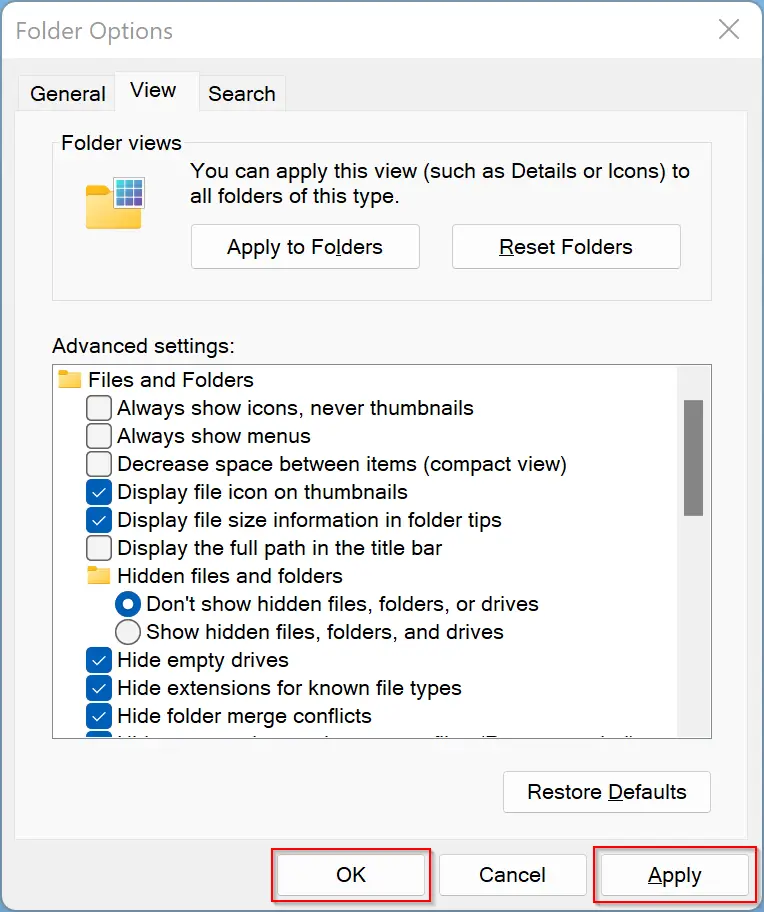The height and width of the screenshot is (912, 764).
Task: Open the Search tab
Action: [242, 94]
